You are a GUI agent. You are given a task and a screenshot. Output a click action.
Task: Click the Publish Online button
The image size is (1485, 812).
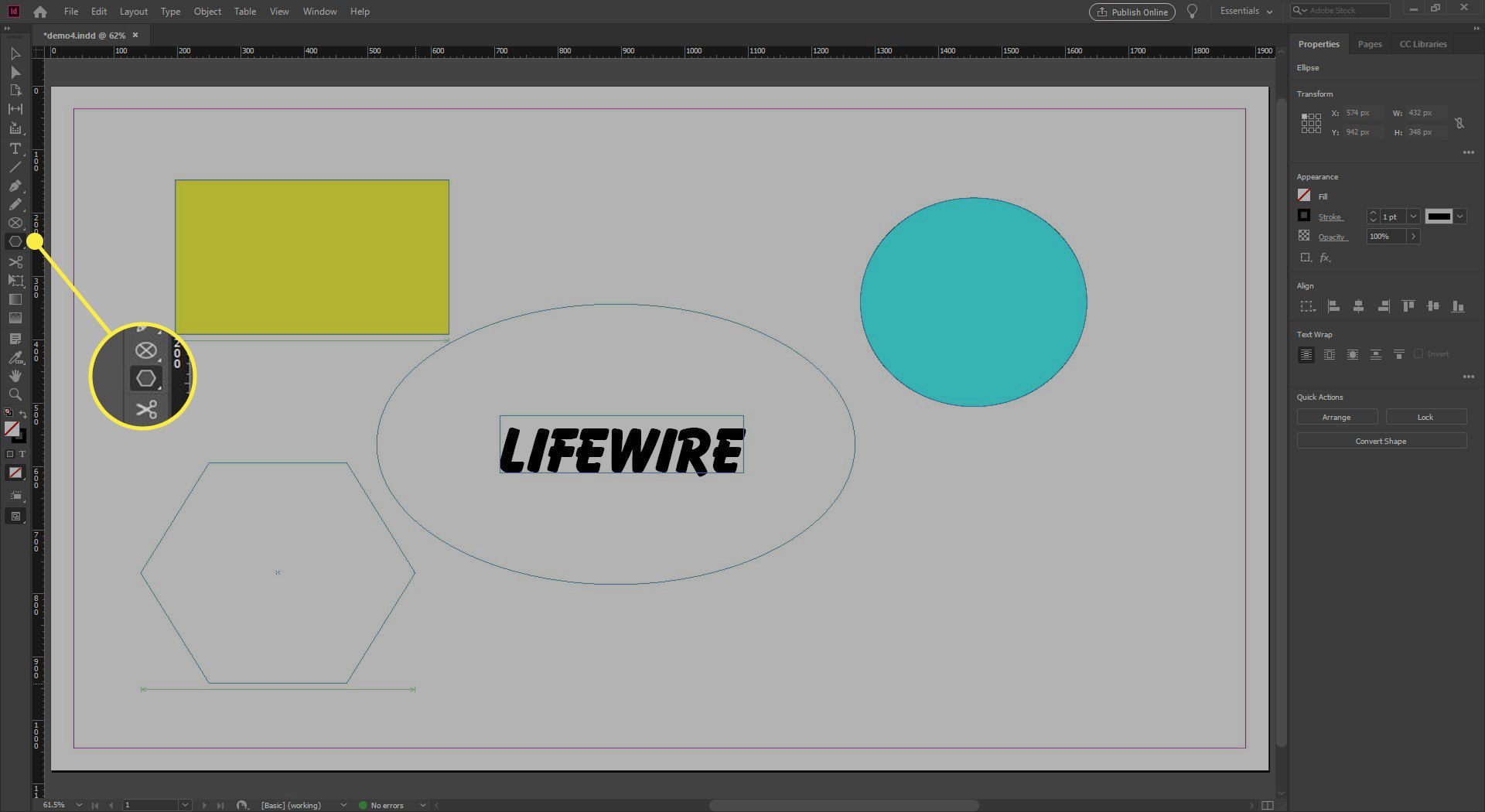[1132, 12]
